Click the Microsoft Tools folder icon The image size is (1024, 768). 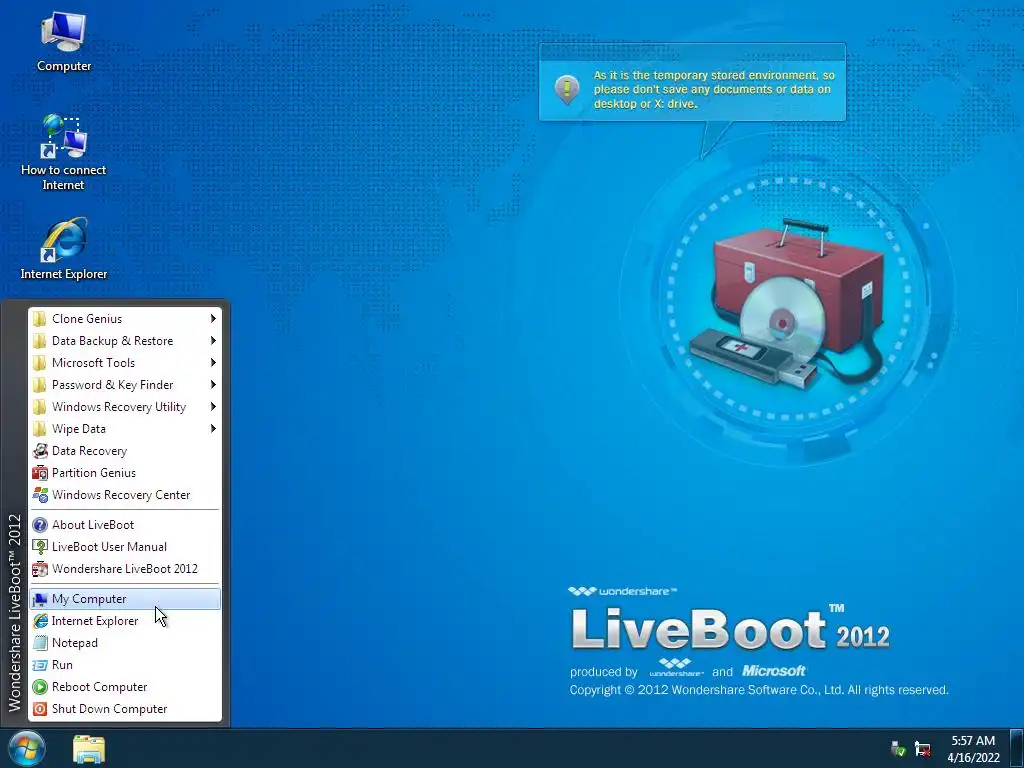point(40,363)
